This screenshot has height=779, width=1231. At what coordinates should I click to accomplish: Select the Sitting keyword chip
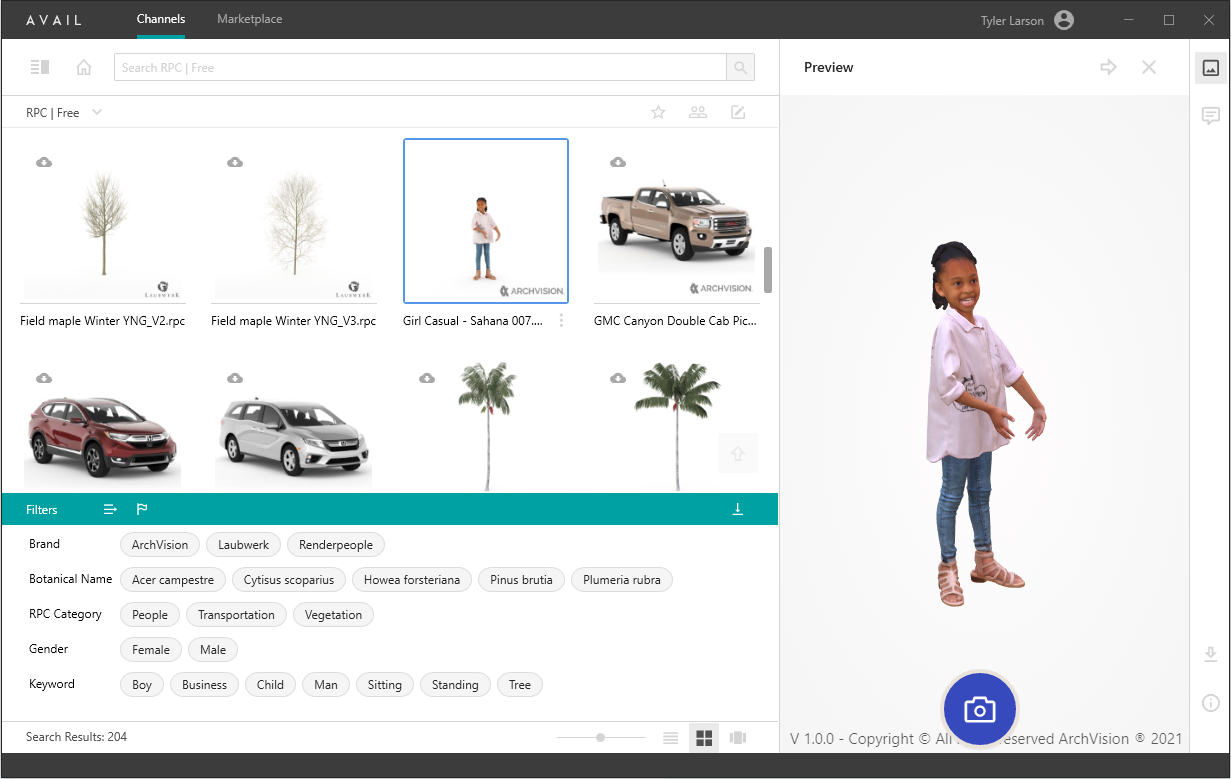tap(385, 685)
